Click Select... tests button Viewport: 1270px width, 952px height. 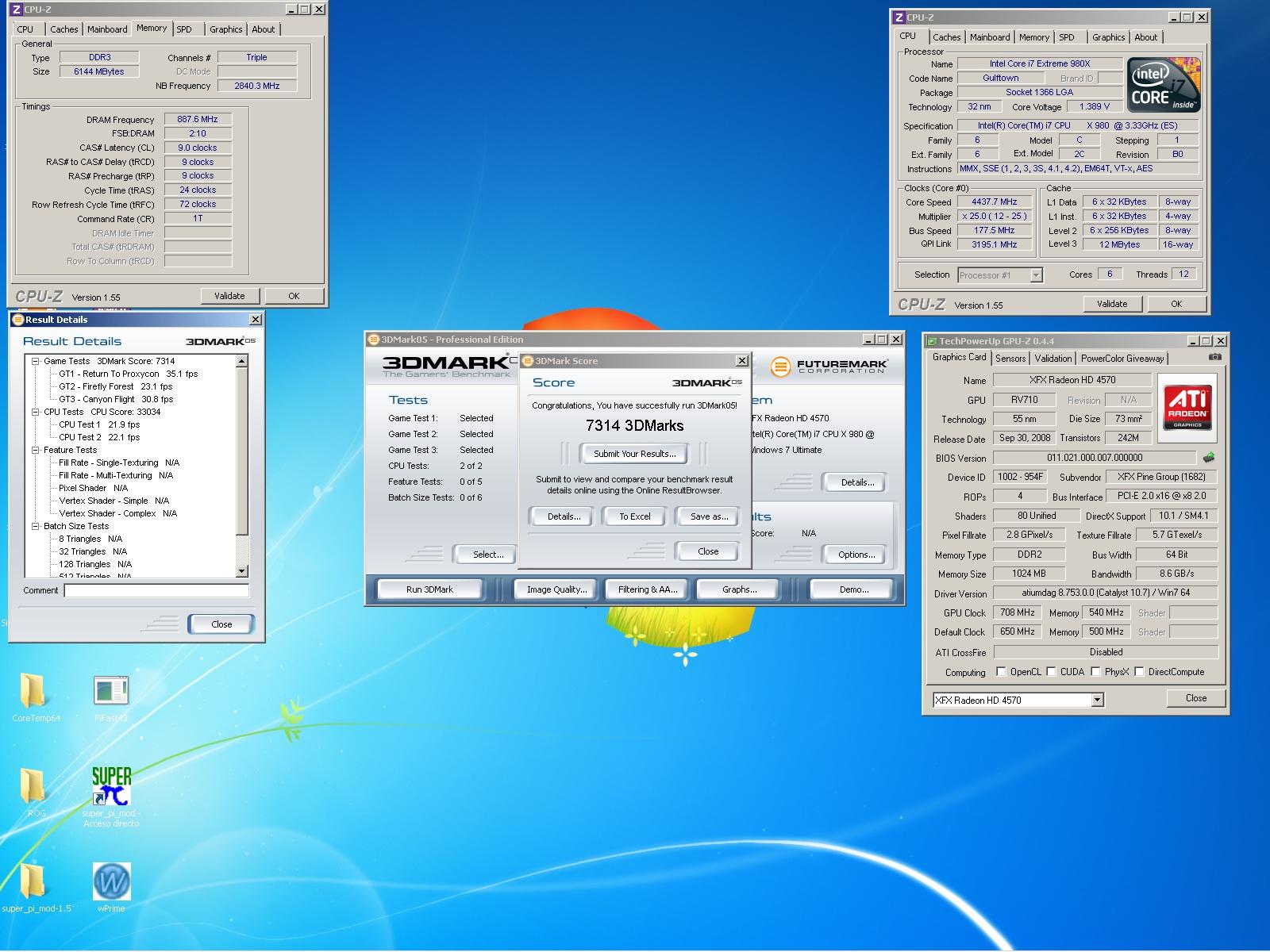tap(488, 555)
